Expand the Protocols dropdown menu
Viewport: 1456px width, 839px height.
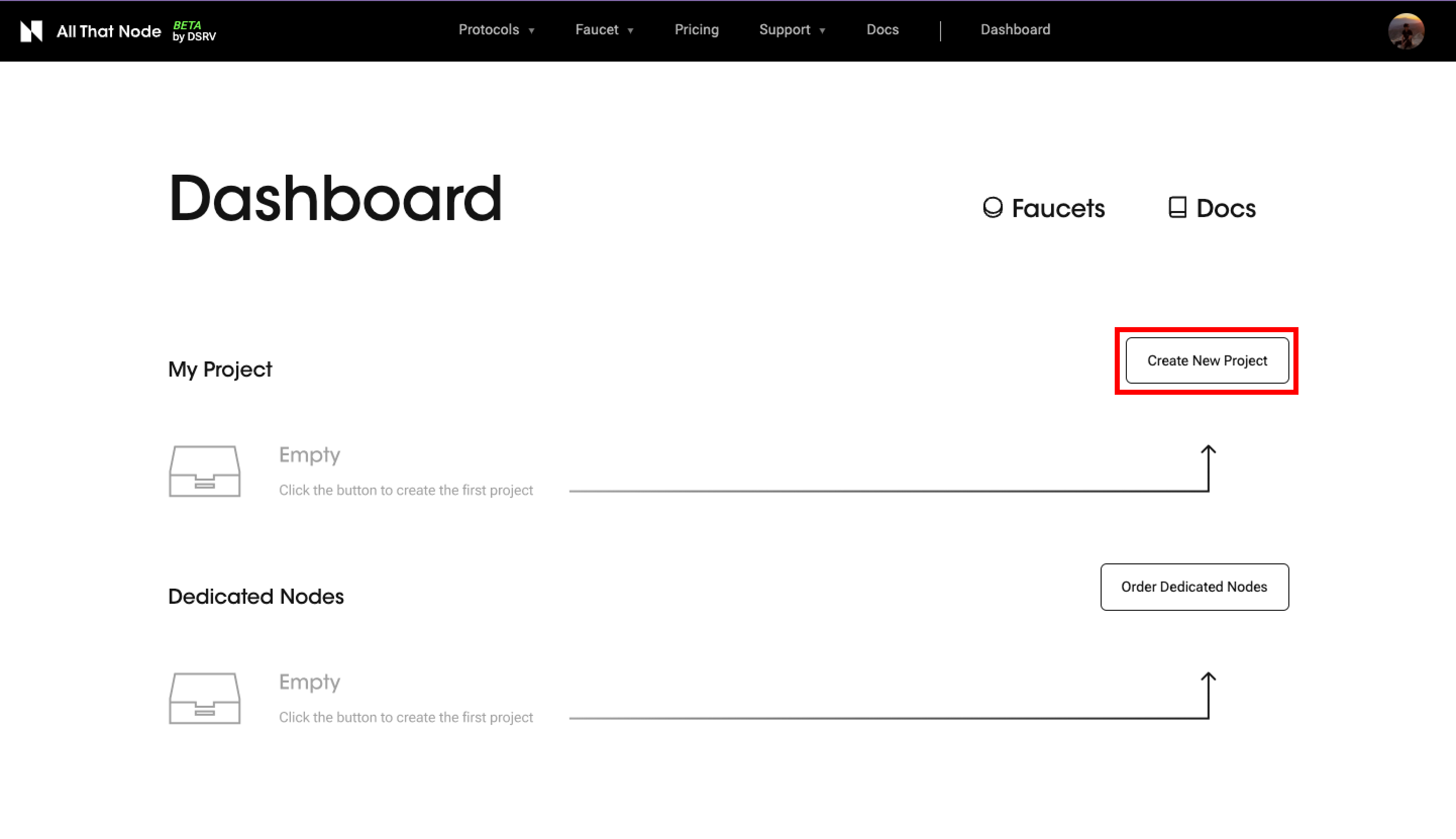(x=497, y=30)
